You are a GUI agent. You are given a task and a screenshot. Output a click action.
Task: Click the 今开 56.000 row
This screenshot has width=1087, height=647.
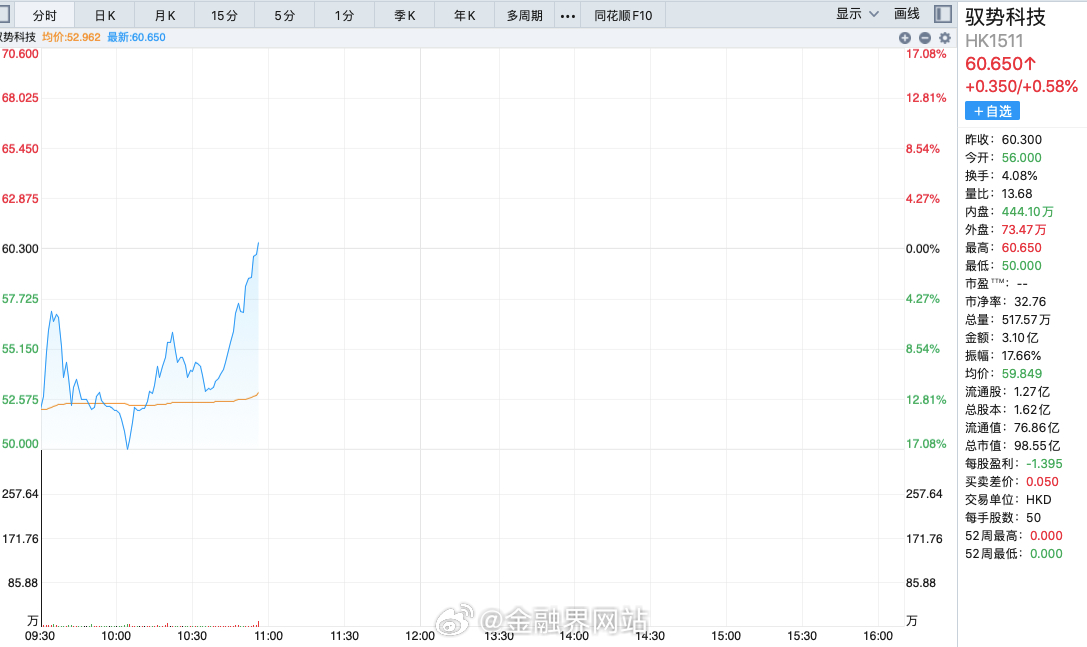(1003, 157)
